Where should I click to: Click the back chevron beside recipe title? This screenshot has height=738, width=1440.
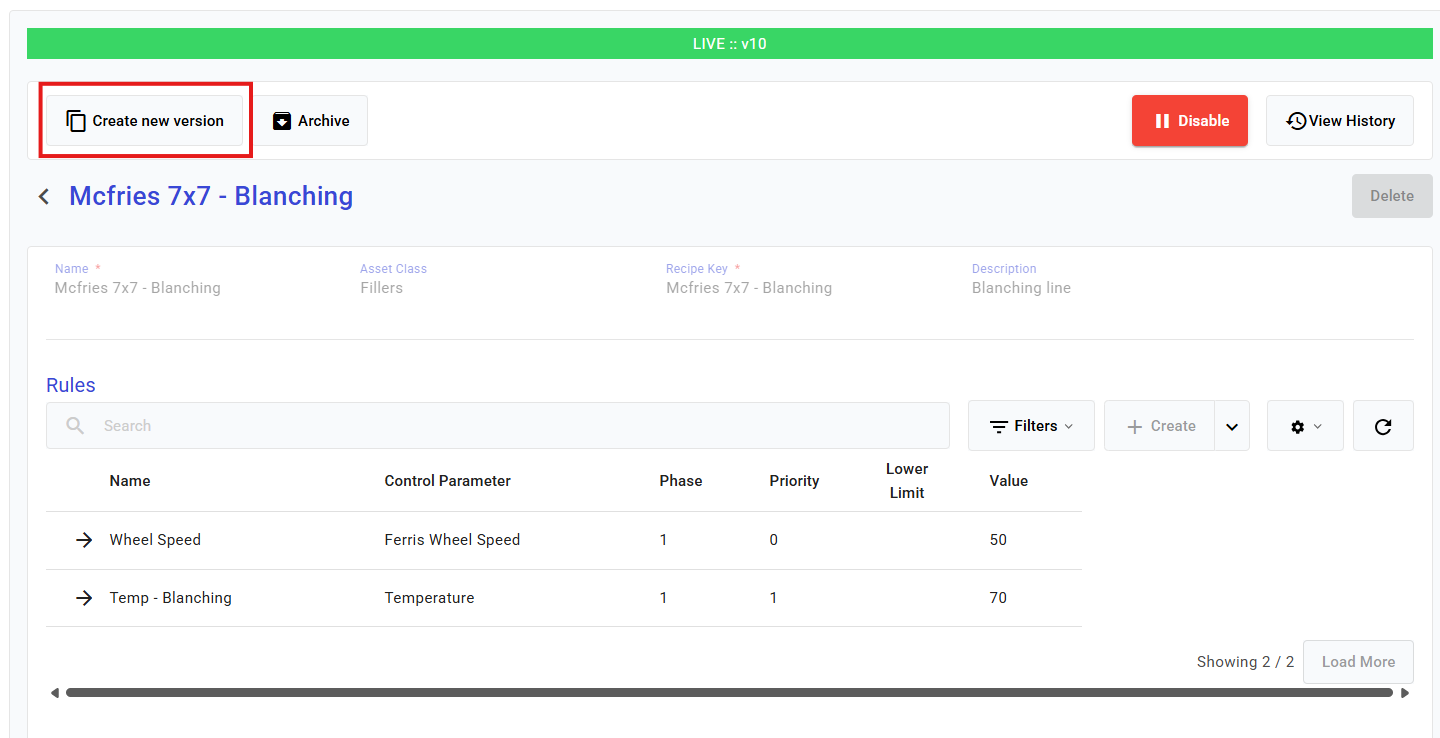pos(44,196)
